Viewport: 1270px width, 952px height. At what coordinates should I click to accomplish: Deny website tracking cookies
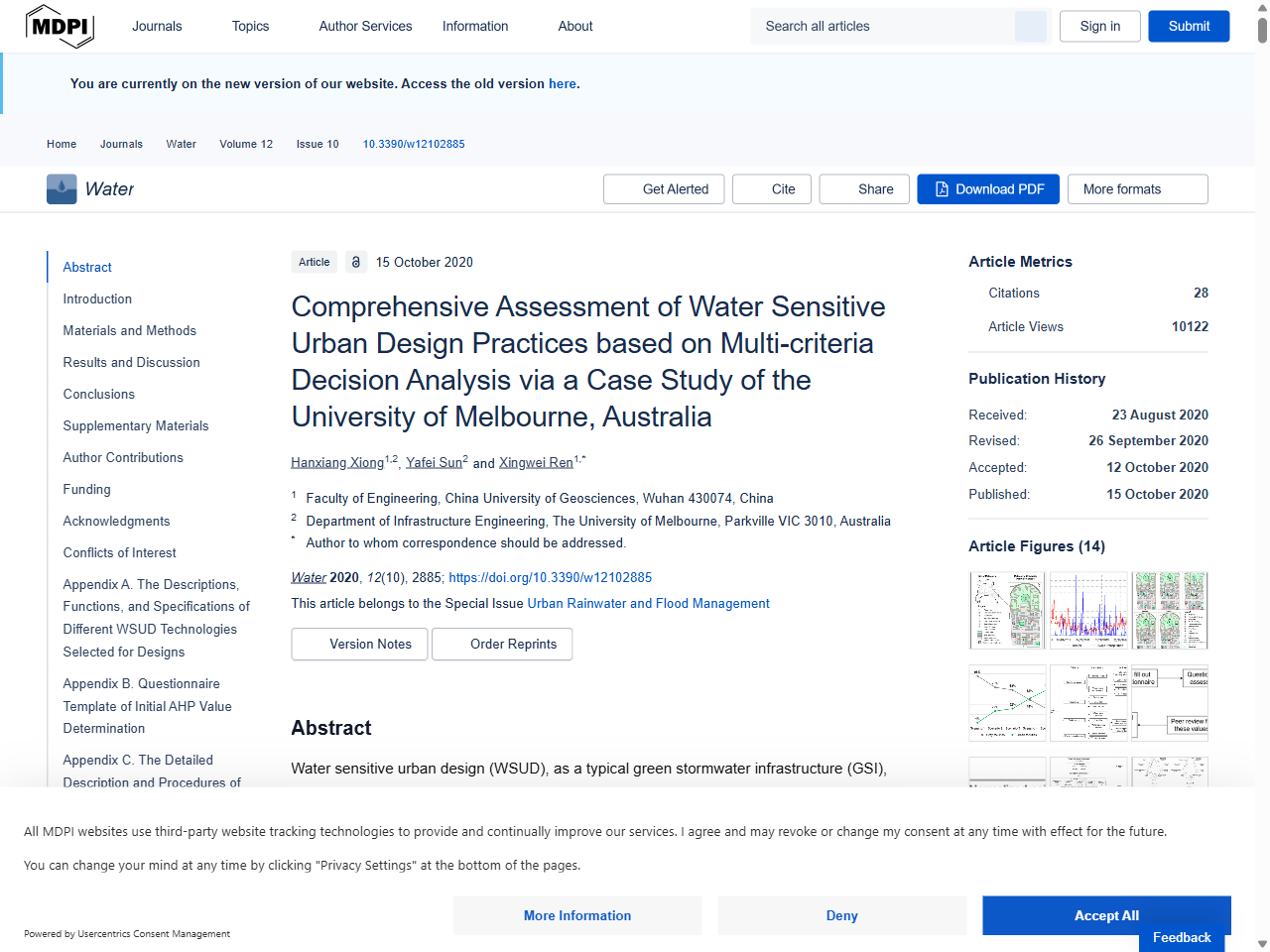[841, 915]
